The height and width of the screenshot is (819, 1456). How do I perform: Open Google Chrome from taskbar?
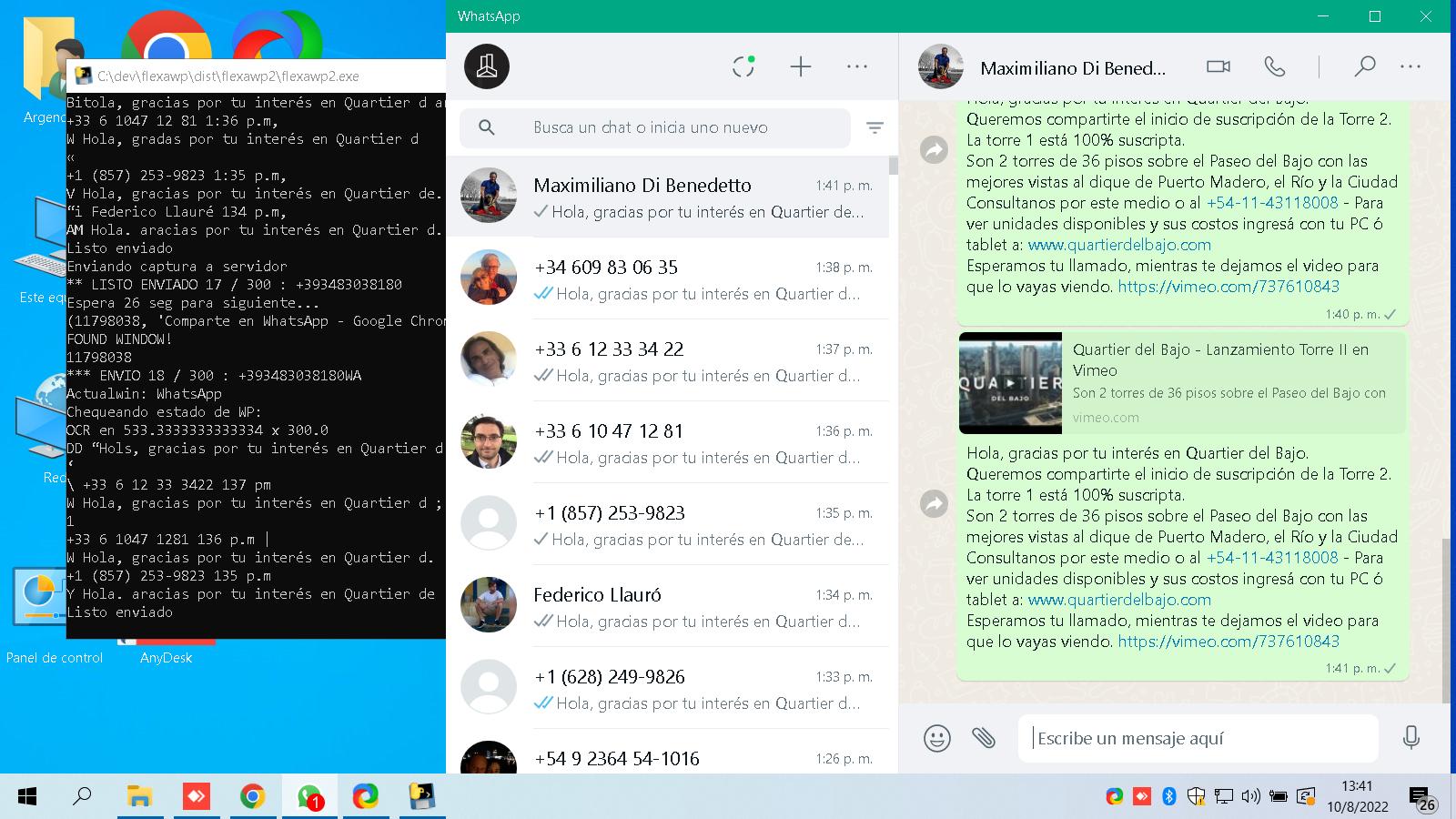(252, 797)
